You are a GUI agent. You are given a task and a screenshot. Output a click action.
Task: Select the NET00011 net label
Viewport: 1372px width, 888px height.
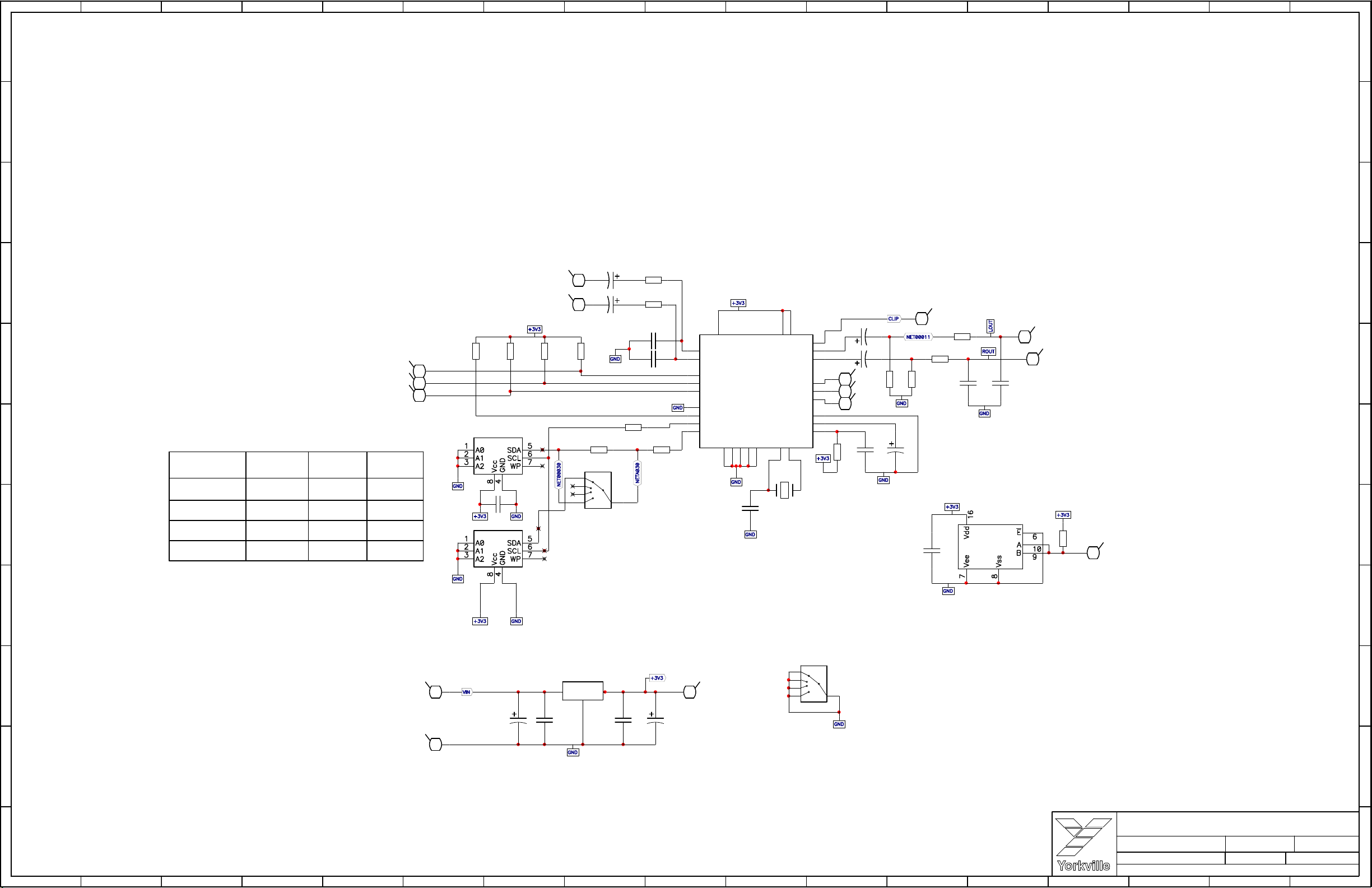coord(918,337)
